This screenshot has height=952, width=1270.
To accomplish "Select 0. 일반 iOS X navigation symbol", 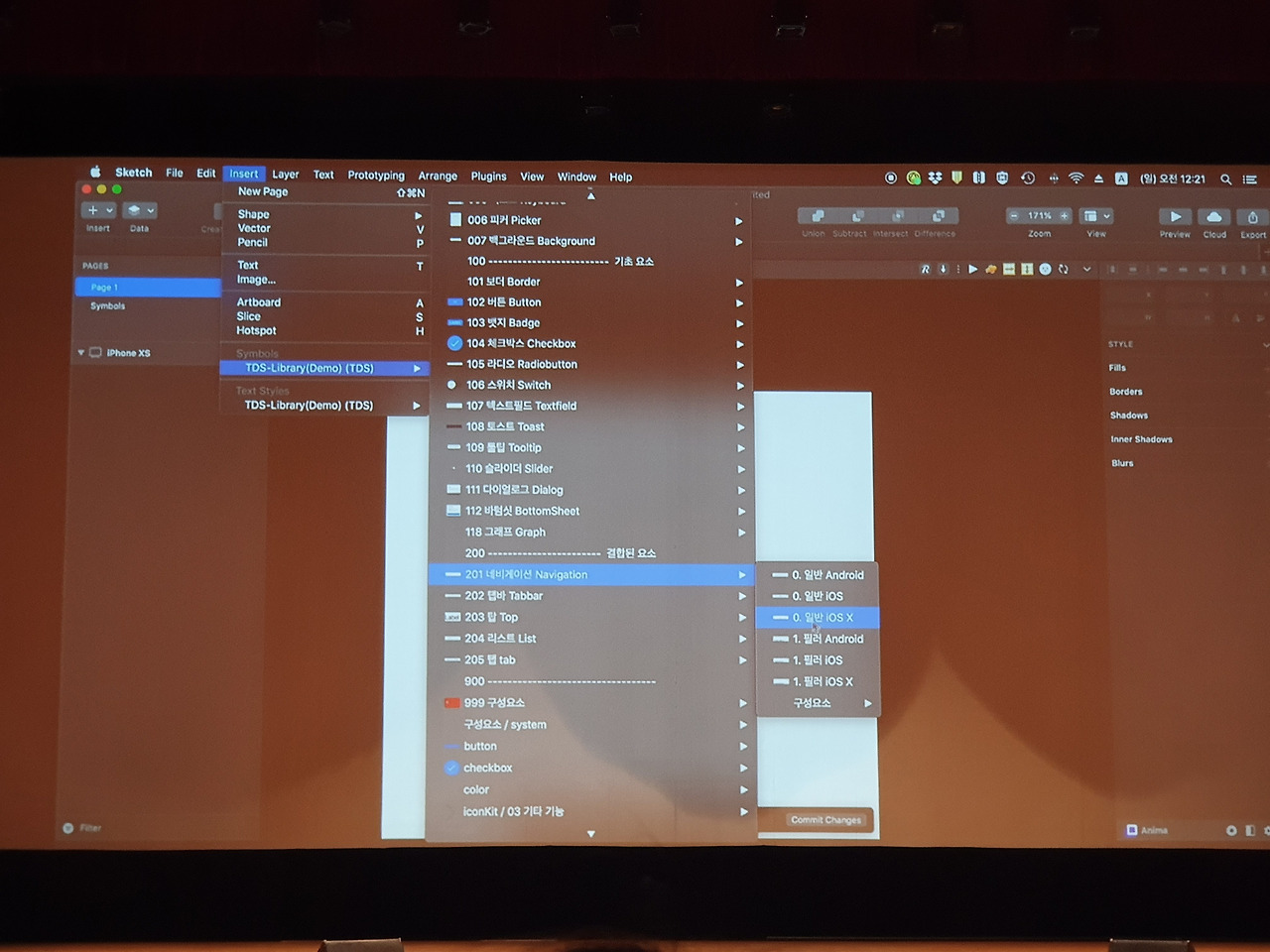I will pos(818,618).
